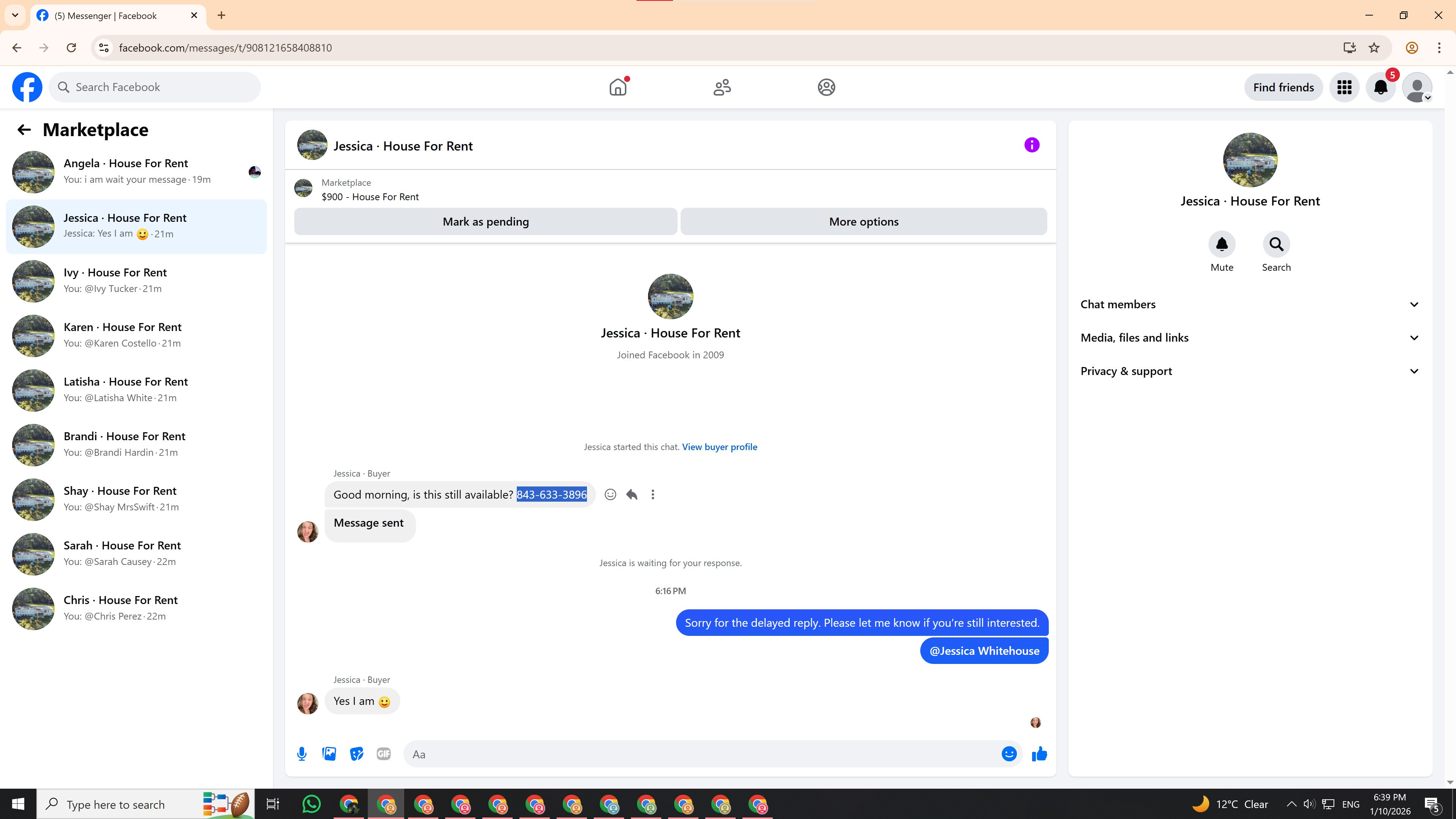Viewport: 1456px width, 819px height.
Task: Click the voice clip microphone icon
Action: (302, 754)
